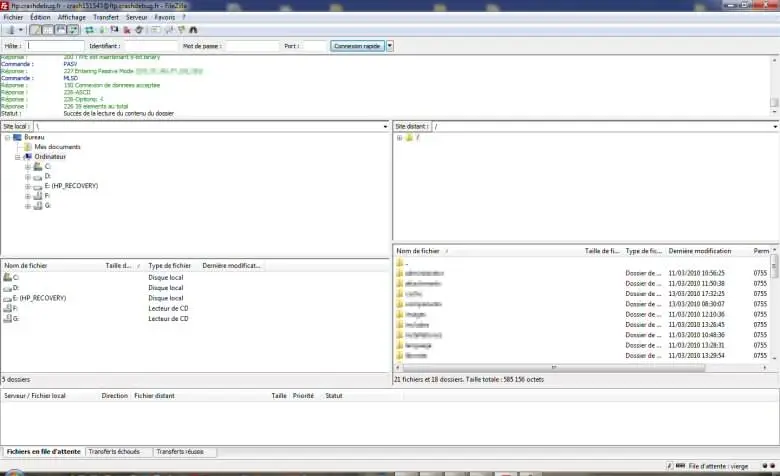Click the Priorité queue column header

click(x=305, y=396)
